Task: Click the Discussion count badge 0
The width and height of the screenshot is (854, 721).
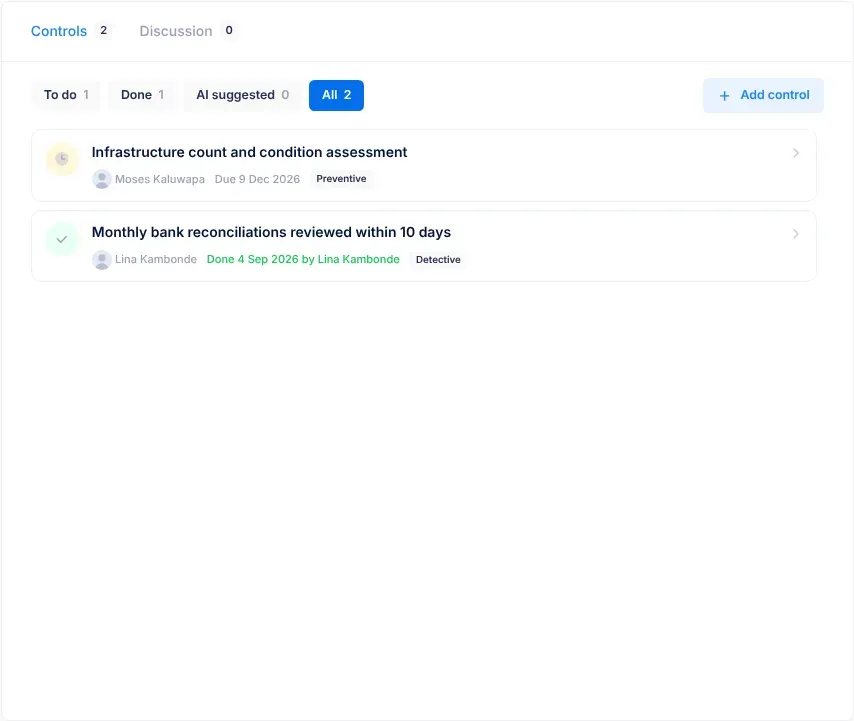Action: (229, 30)
